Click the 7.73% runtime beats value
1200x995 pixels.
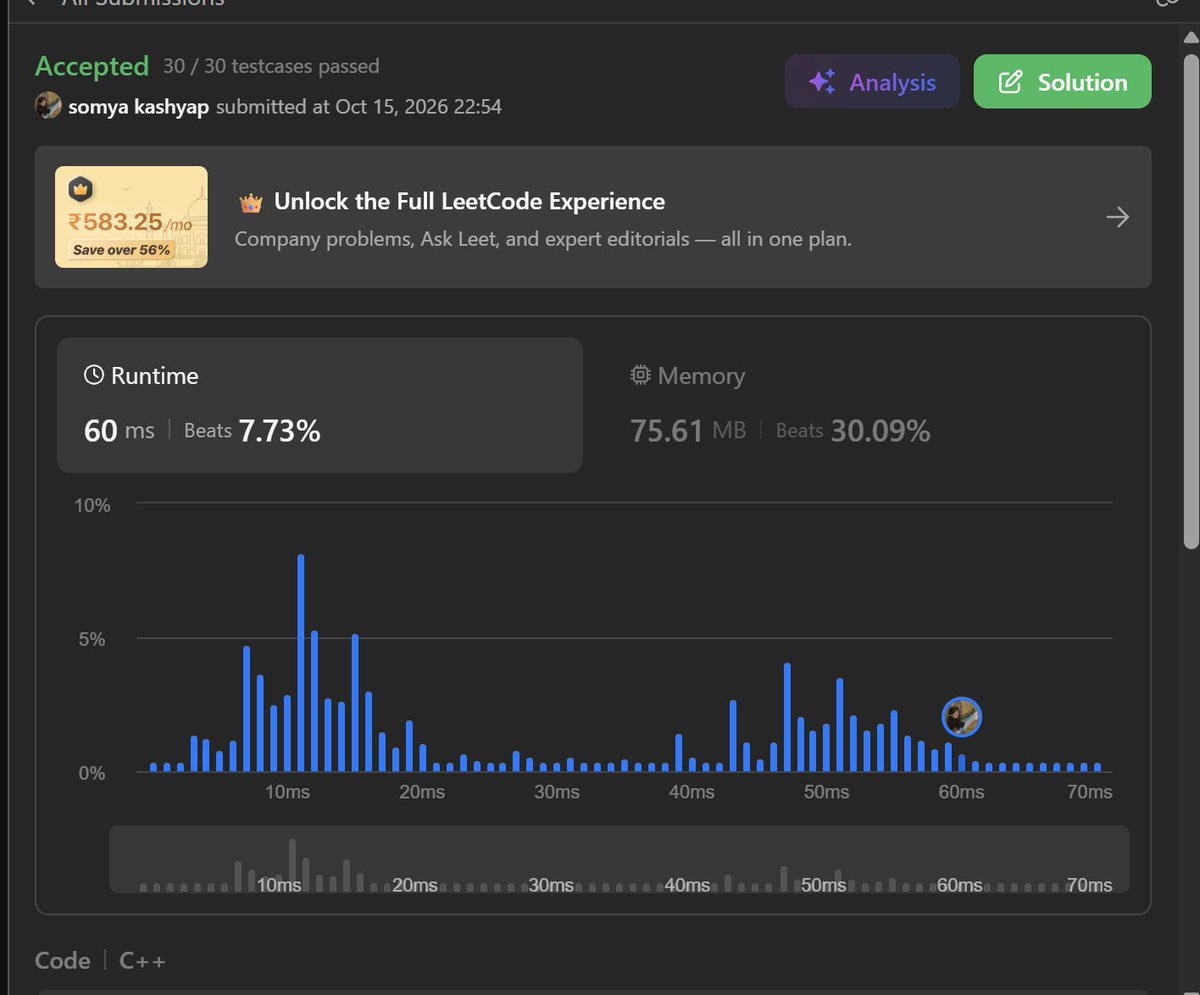tap(279, 431)
